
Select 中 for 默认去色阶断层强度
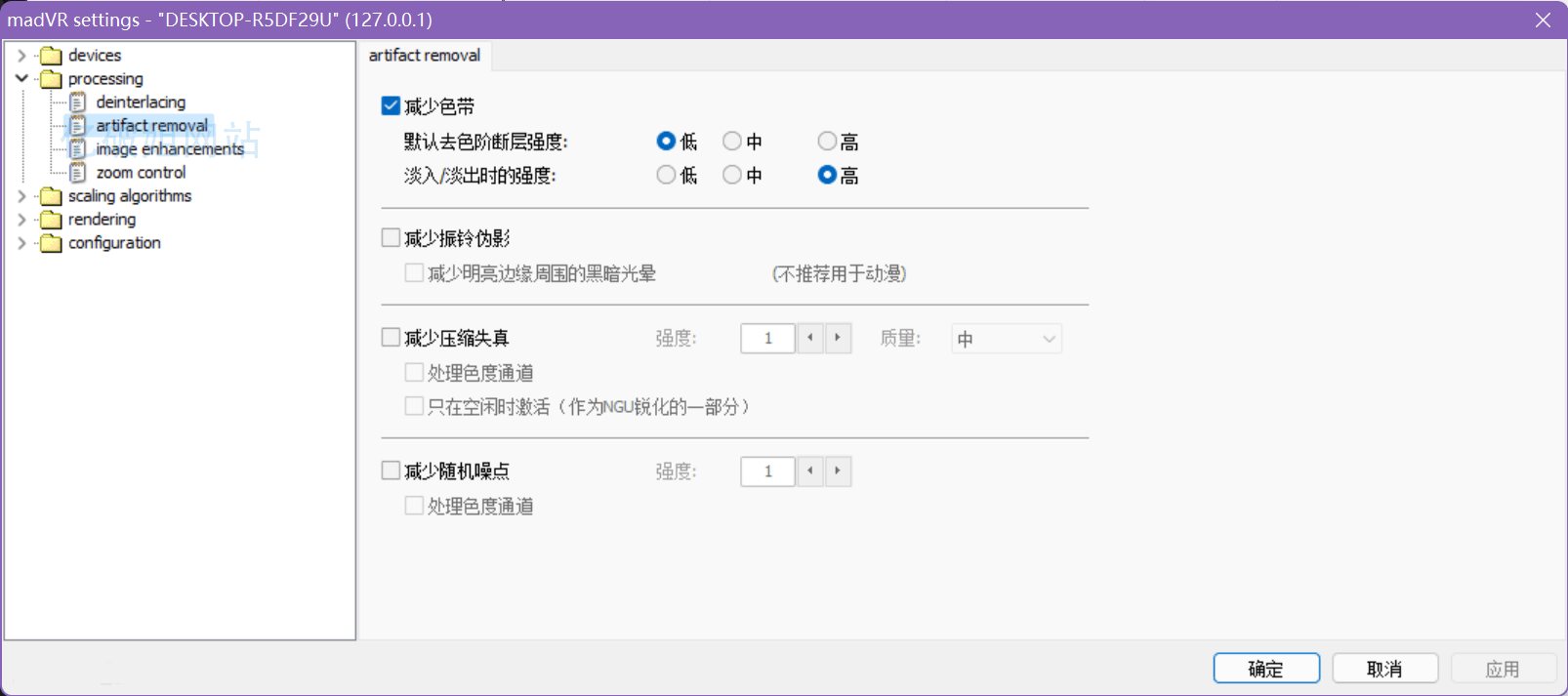732,142
